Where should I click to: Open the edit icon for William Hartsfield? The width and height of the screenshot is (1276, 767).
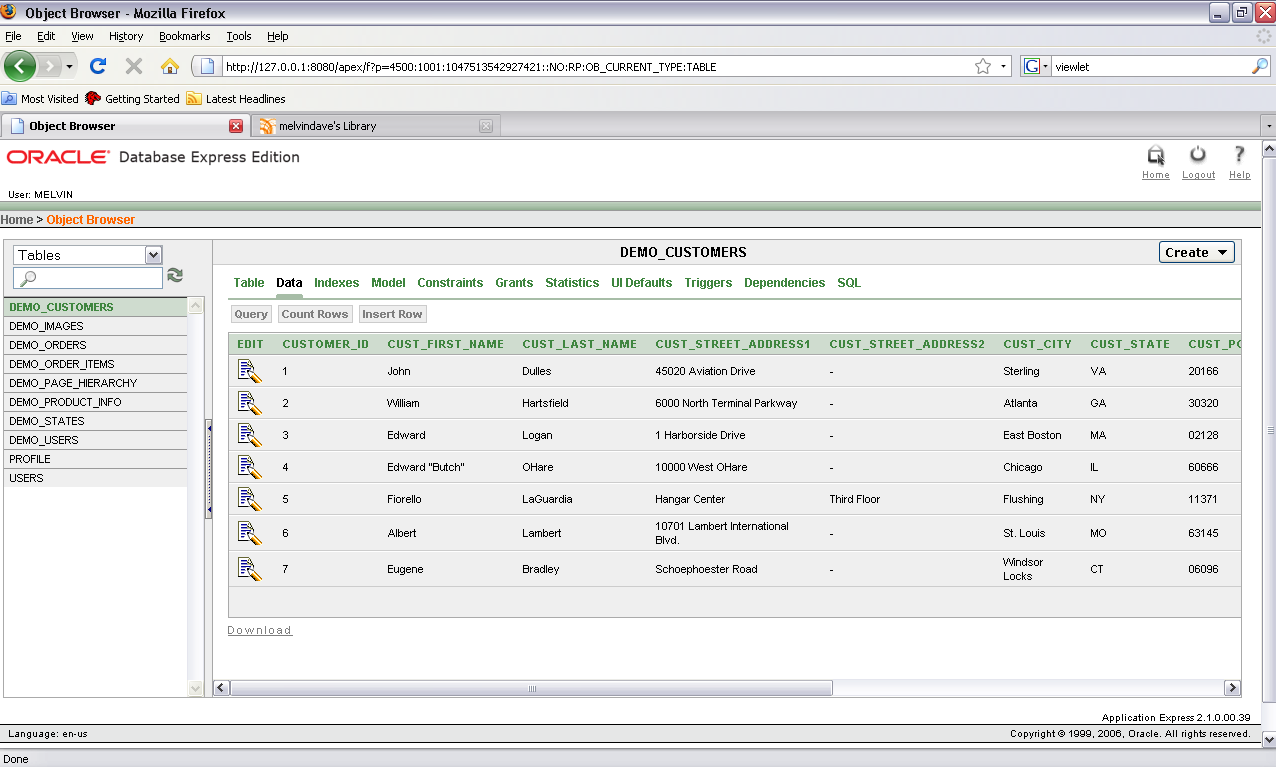[x=249, y=403]
